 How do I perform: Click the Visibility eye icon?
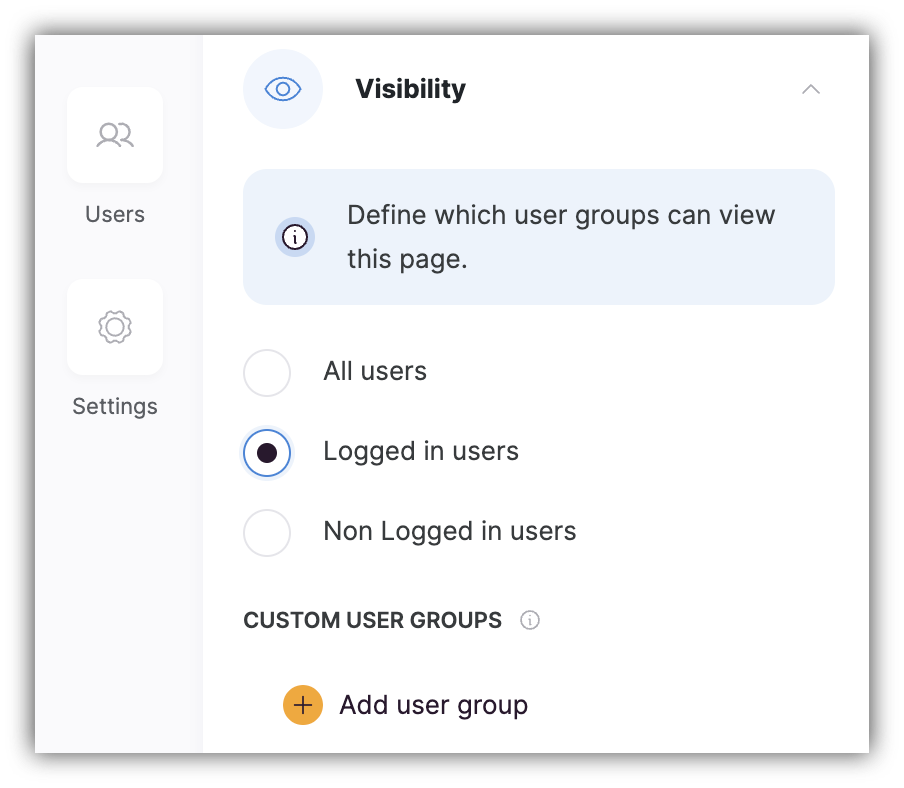(283, 88)
